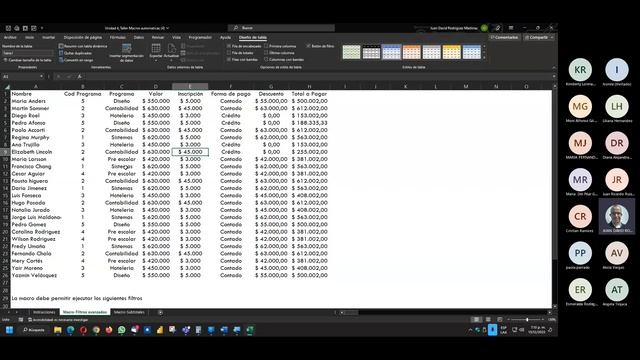Click the Excel icon on the taskbar
This screenshot has height=360, width=640.
pos(250,330)
